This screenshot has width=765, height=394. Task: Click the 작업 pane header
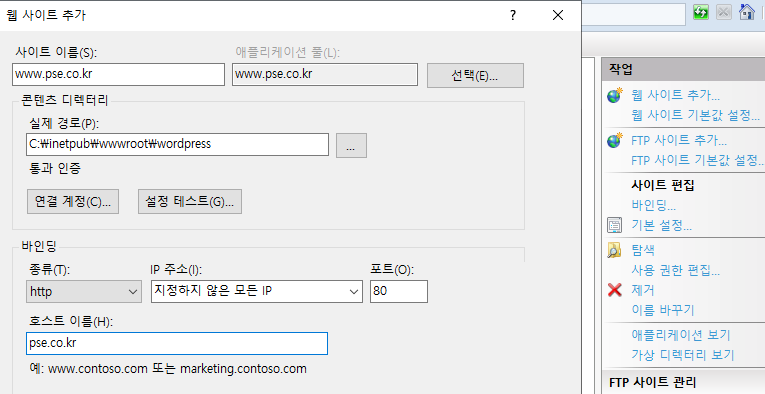tap(683, 69)
